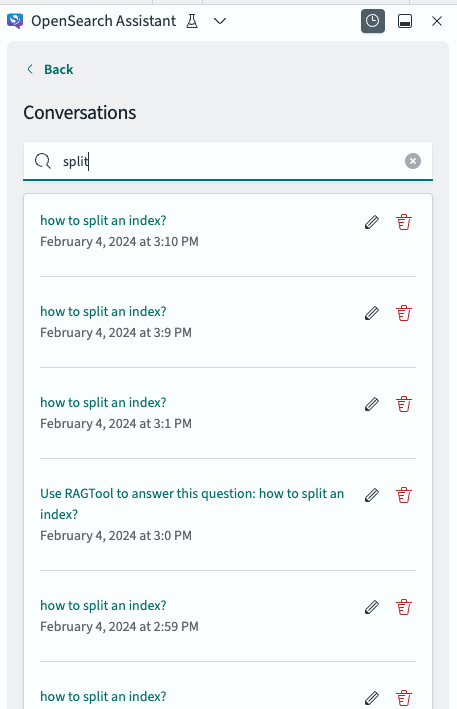Expand the chevron beside OpenSearch Assistant

coord(220,21)
